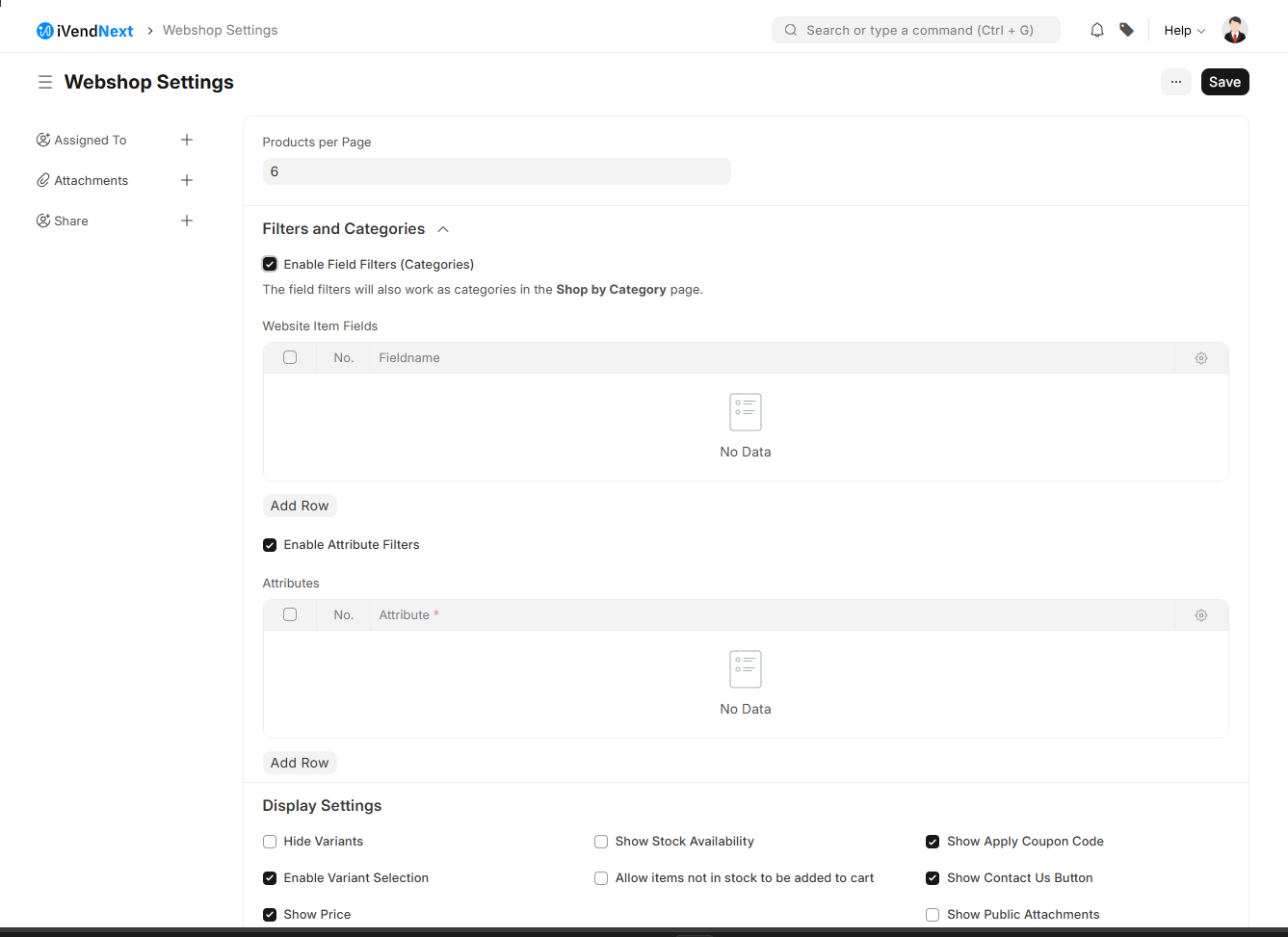
Task: Click the Products per Page field
Action: tap(496, 171)
